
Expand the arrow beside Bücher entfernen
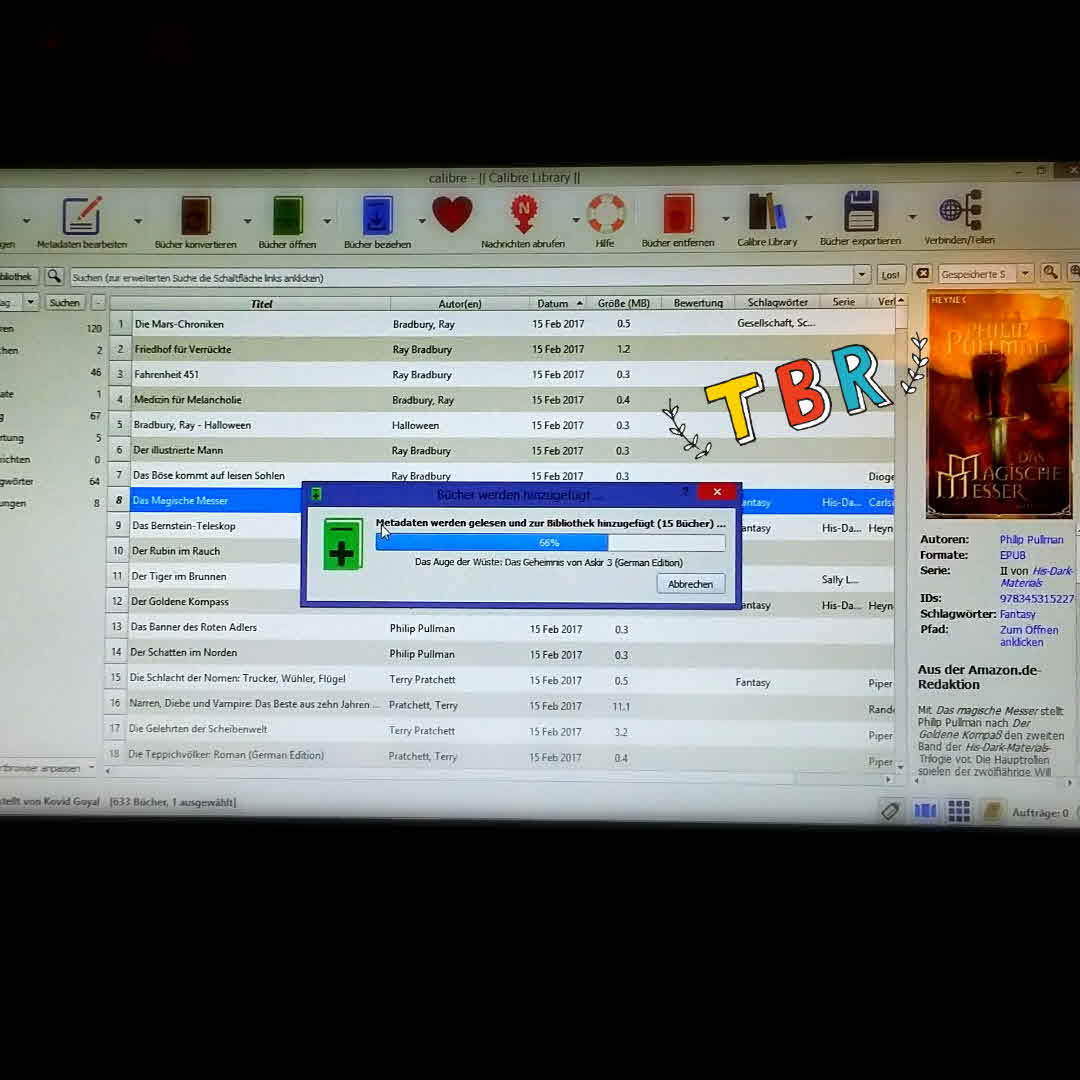click(x=725, y=218)
